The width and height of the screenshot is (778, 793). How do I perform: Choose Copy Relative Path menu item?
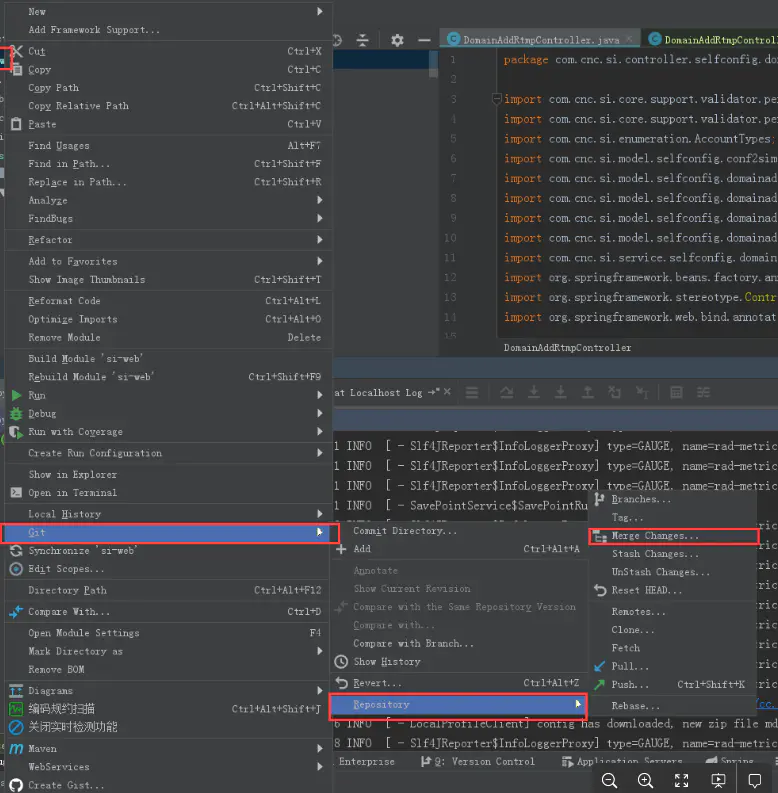coord(168,106)
